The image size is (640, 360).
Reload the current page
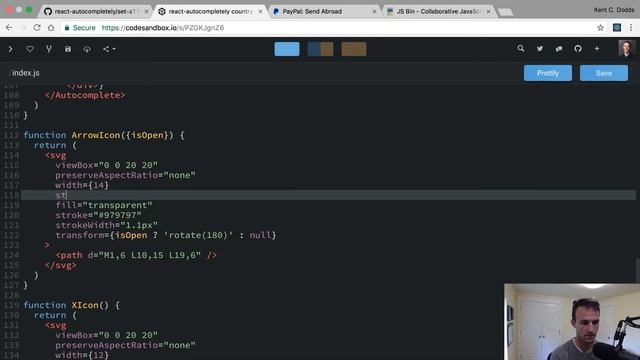coord(37,28)
